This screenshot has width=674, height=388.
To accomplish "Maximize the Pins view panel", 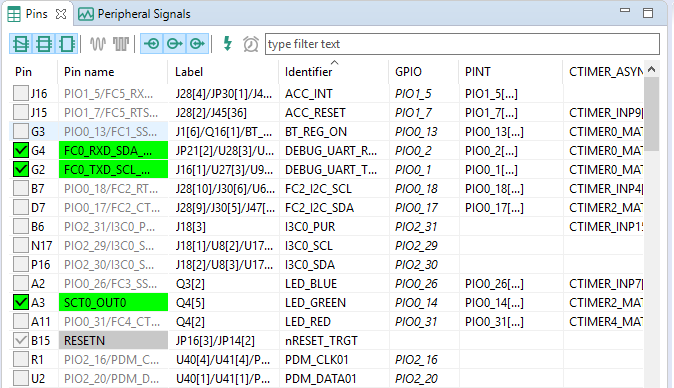I will [648, 13].
